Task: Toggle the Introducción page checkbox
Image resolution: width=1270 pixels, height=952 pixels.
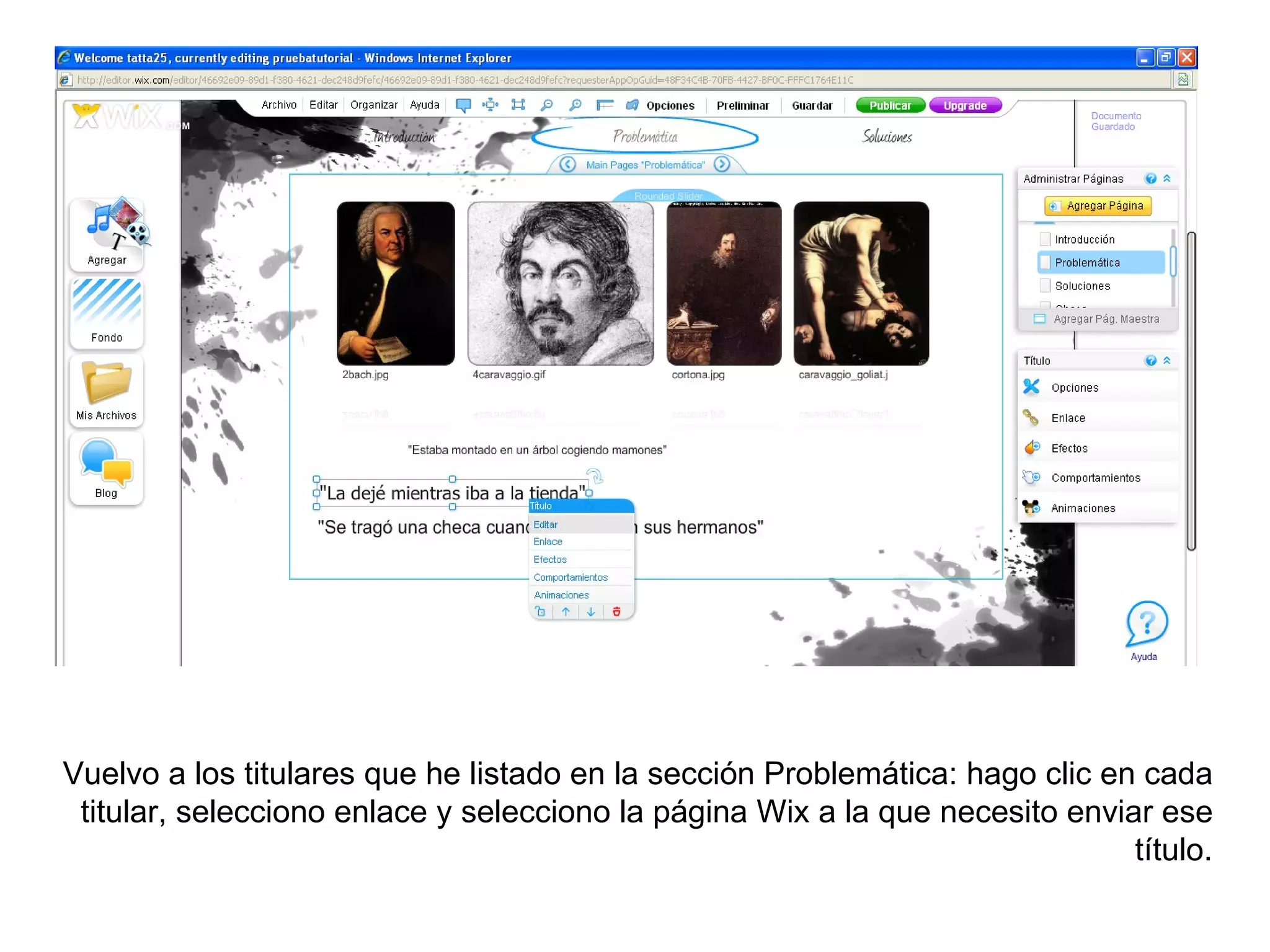Action: click(1045, 239)
